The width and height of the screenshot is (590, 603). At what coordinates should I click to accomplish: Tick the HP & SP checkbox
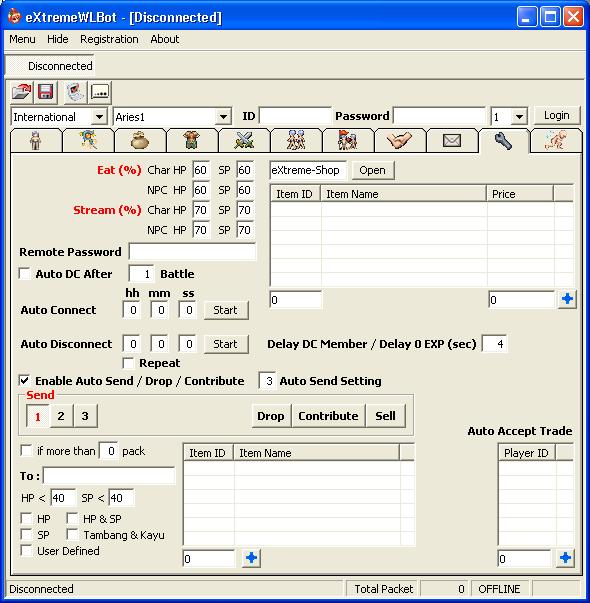[72, 518]
